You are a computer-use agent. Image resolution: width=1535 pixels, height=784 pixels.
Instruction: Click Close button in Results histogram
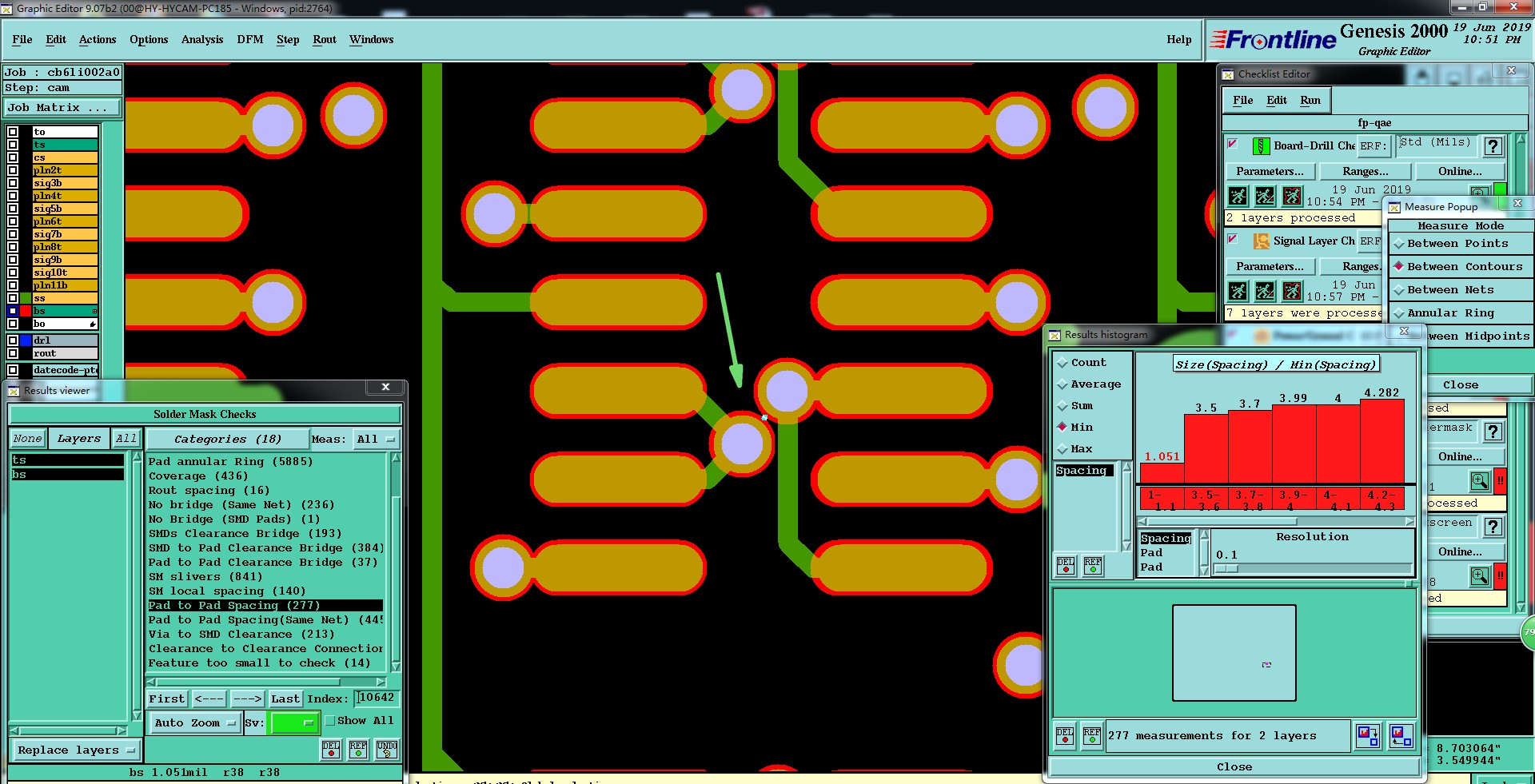pyautogui.click(x=1234, y=767)
